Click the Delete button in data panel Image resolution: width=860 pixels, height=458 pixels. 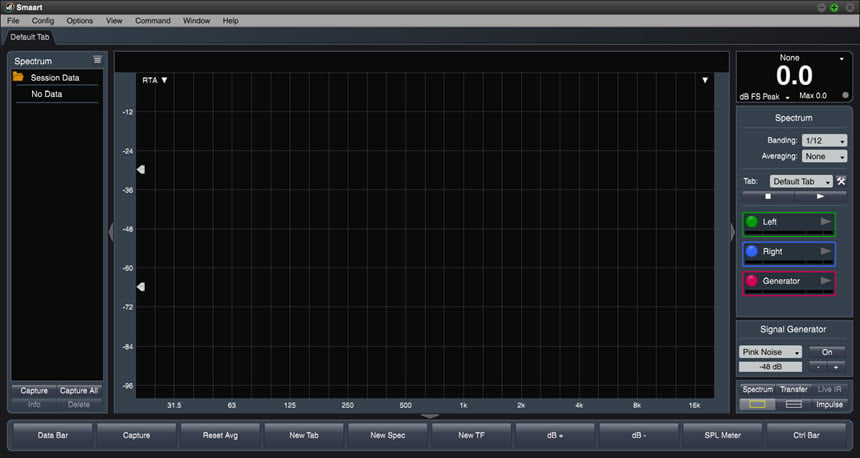coord(79,404)
